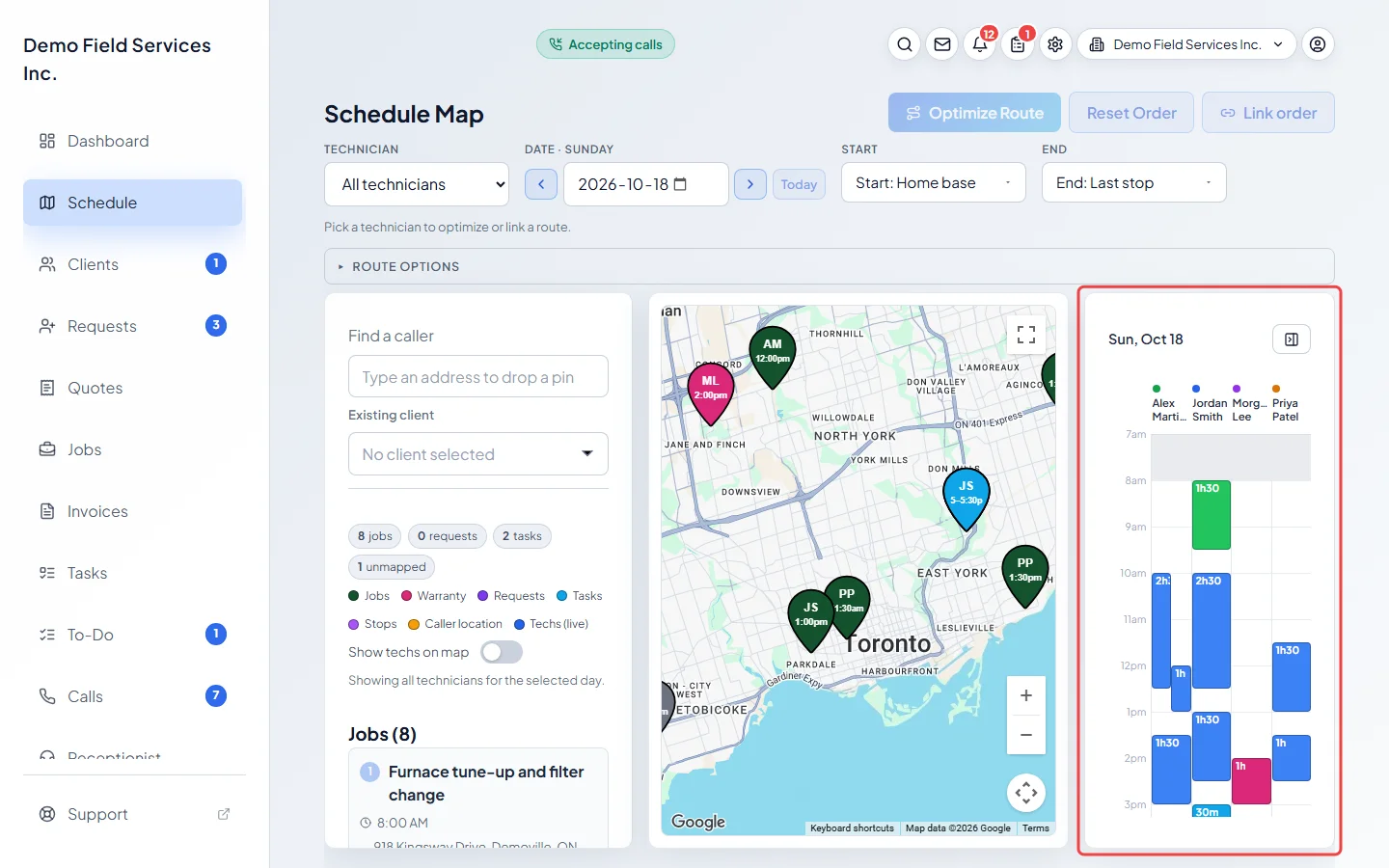Toggle map fullscreen view
Screen dimensions: 1389x868
[x=1026, y=335]
